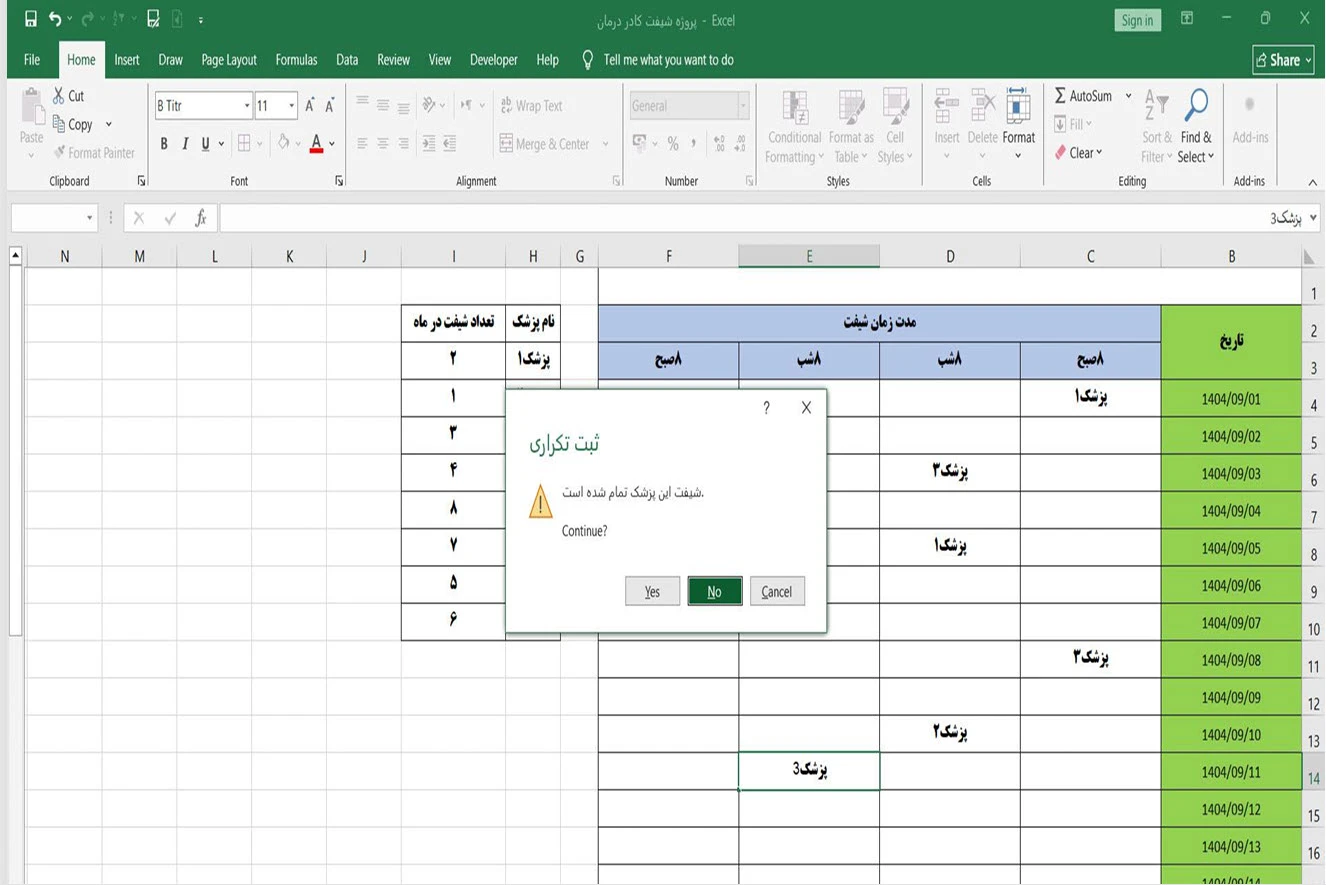Toggle Bold formatting button
This screenshot has height=885, width=1326.
[x=164, y=144]
